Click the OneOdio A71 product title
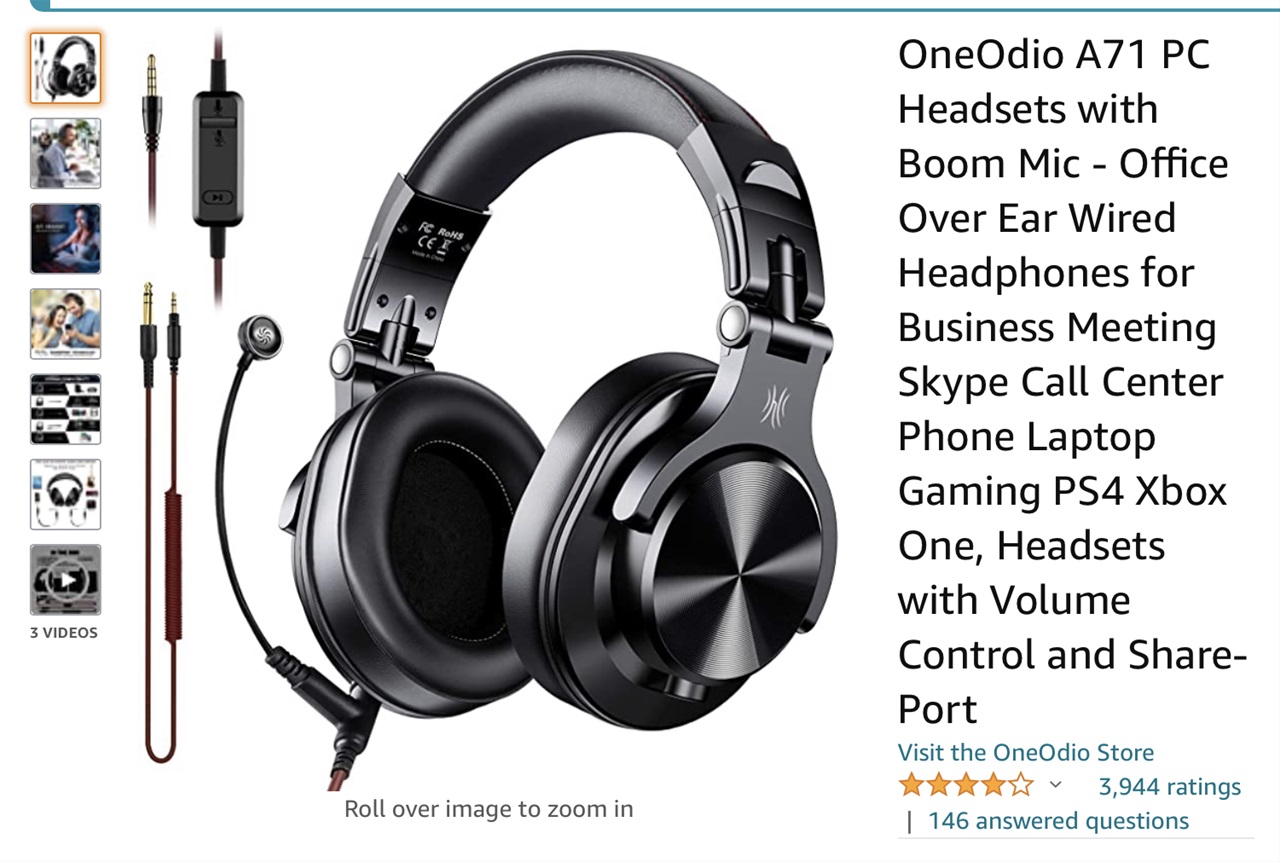This screenshot has width=1280, height=862. pos(1072,381)
